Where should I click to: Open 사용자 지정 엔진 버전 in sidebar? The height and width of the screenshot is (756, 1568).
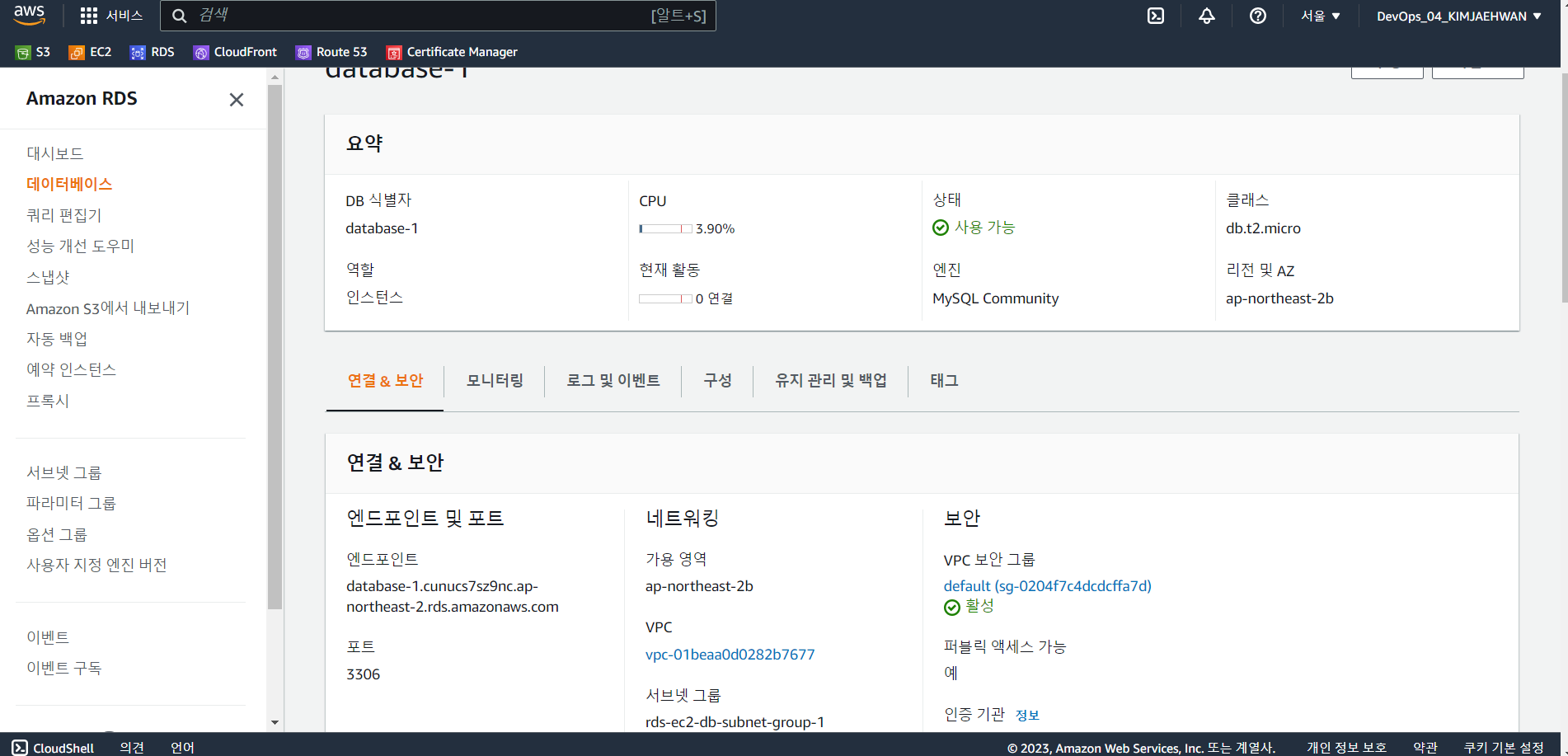tap(97, 565)
